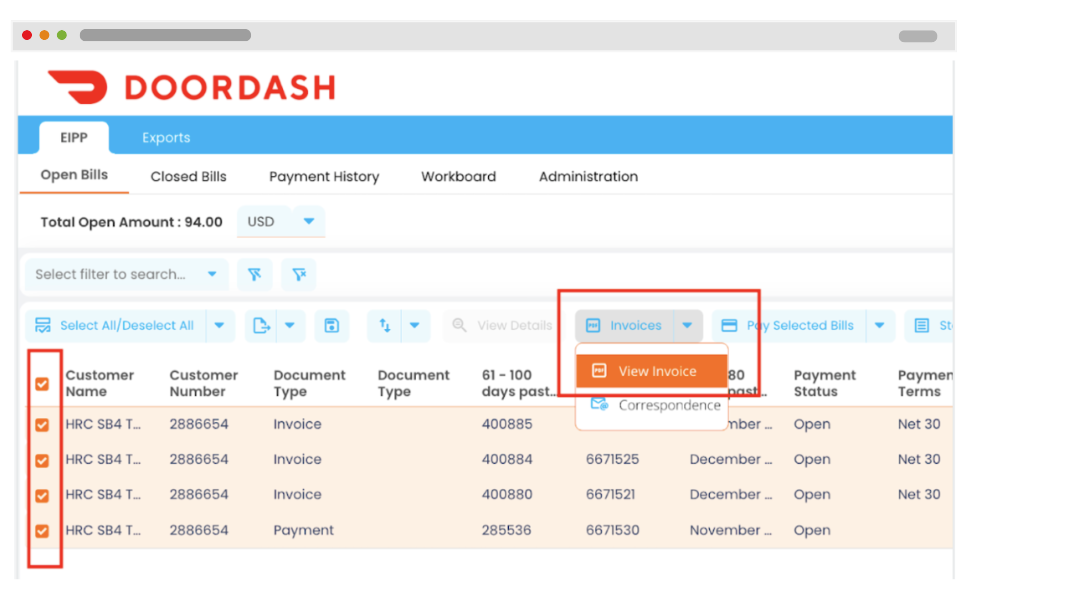Toggle the header select-all checkbox
Viewport: 1080px width, 600px height.
pos(42,384)
